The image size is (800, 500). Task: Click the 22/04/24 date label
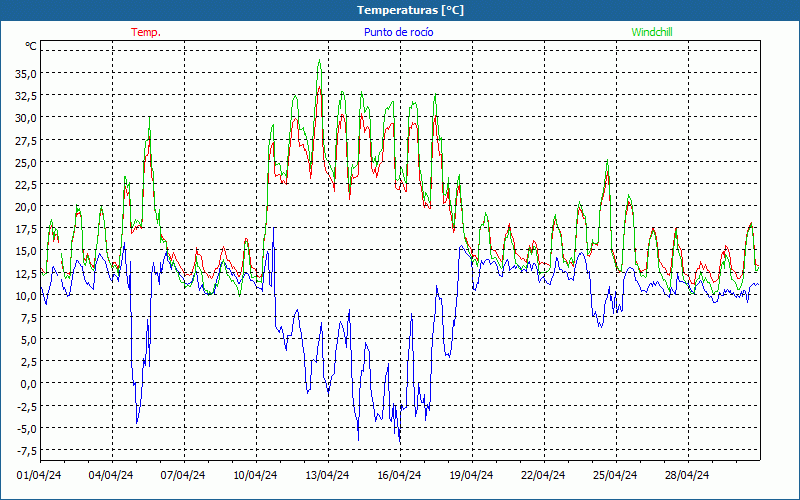coord(543,475)
